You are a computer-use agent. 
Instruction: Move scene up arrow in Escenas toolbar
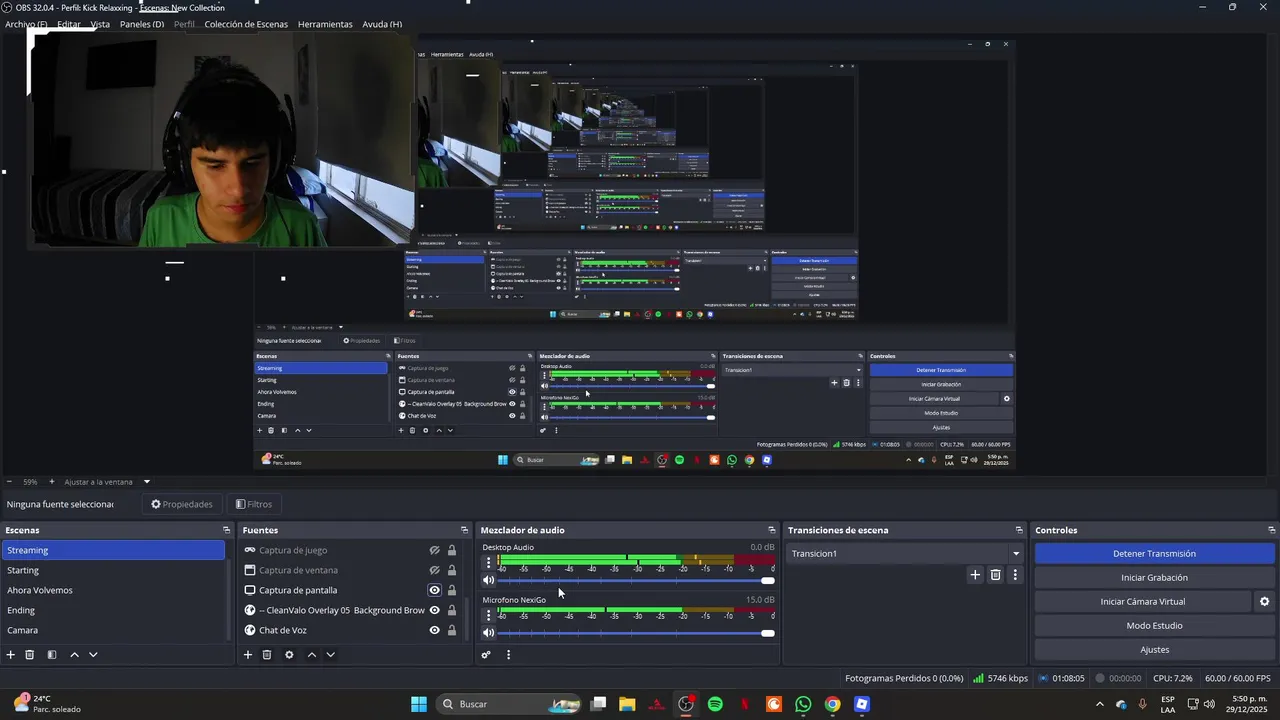[74, 655]
